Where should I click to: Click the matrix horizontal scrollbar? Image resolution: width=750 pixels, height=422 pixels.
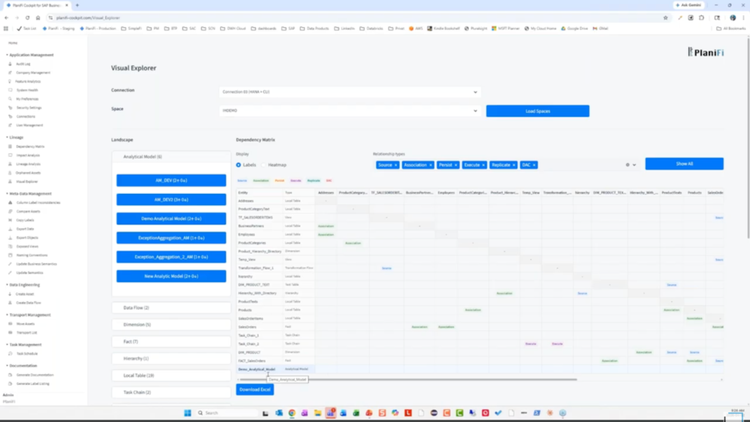(408, 379)
